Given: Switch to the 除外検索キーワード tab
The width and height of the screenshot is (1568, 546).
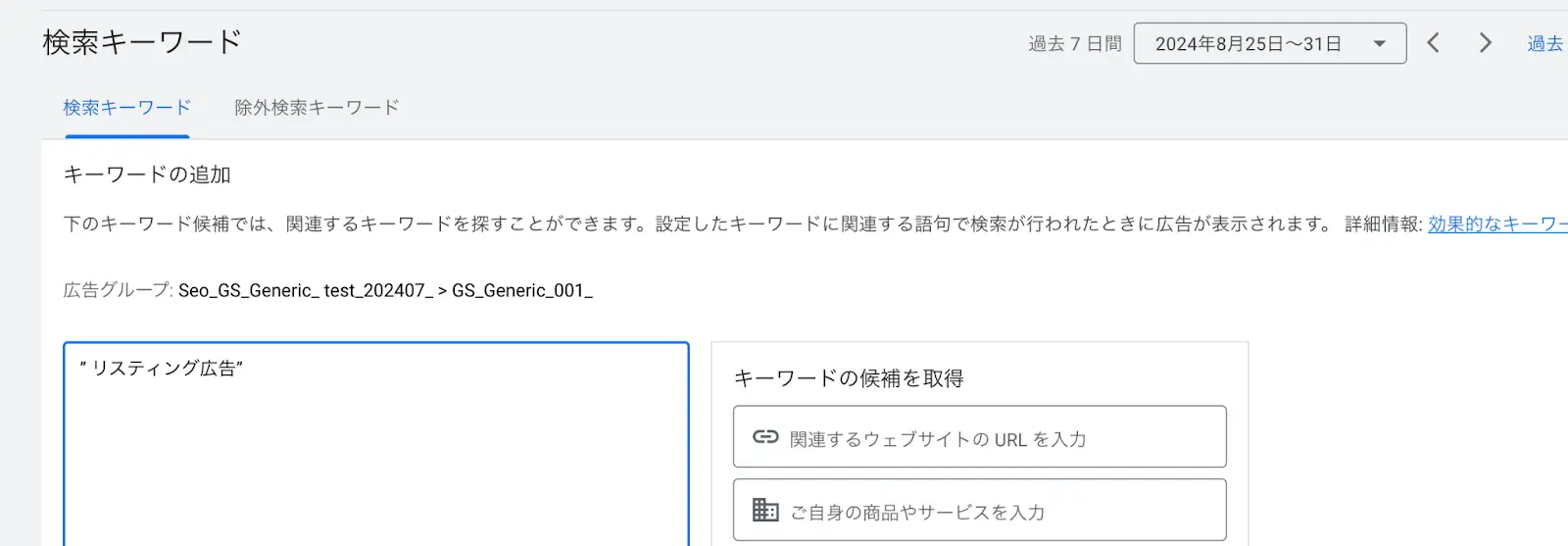Looking at the screenshot, I should (317, 108).
